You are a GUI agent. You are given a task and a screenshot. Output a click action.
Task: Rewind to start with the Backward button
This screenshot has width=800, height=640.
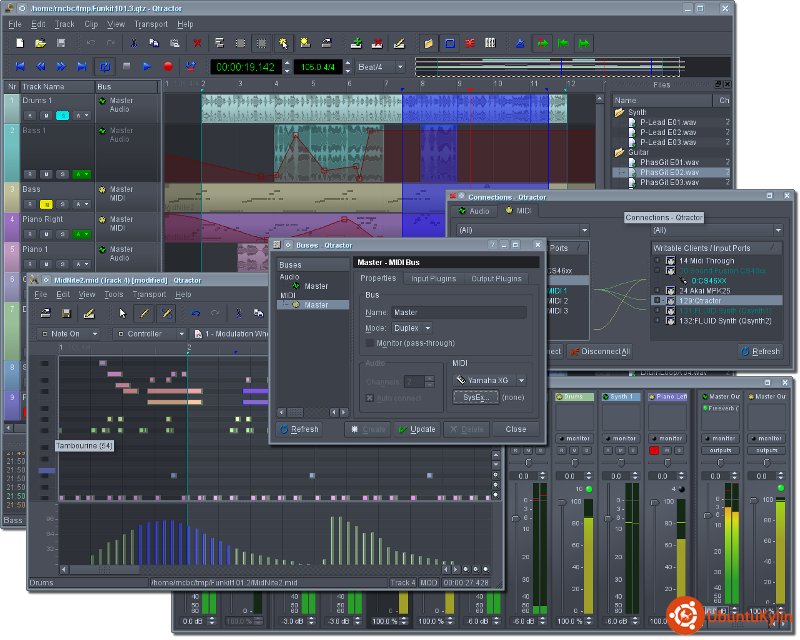(x=19, y=67)
